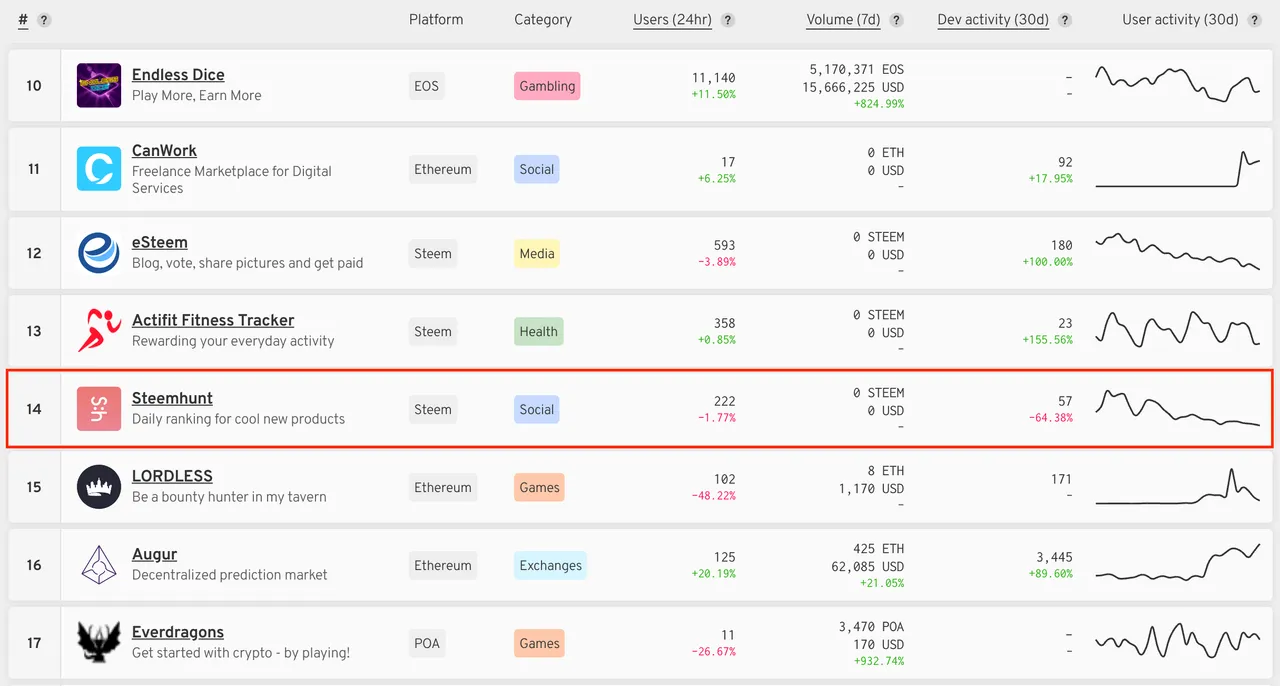View eSteem user activity sparkline

click(x=1178, y=252)
